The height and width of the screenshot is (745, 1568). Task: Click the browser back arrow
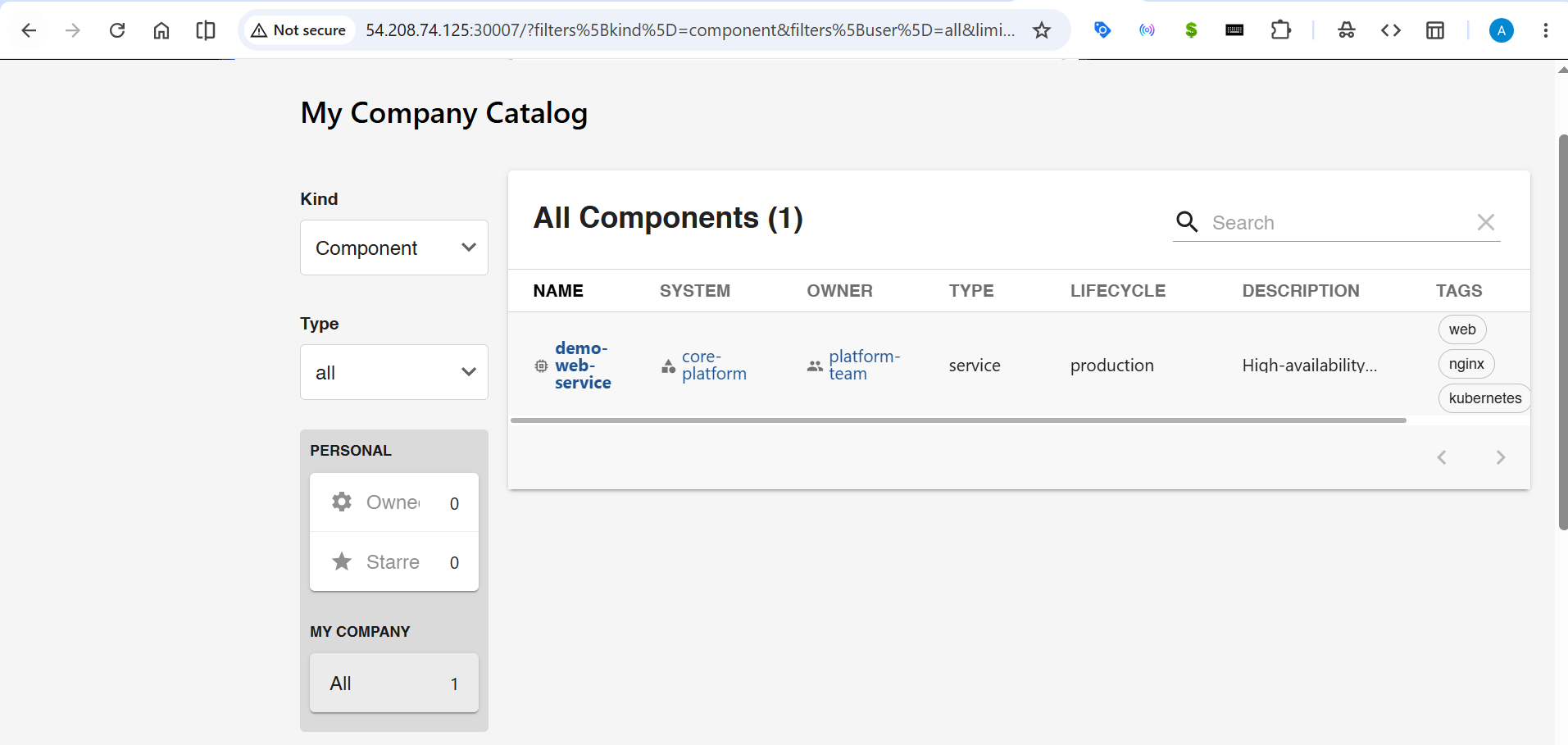point(29,30)
